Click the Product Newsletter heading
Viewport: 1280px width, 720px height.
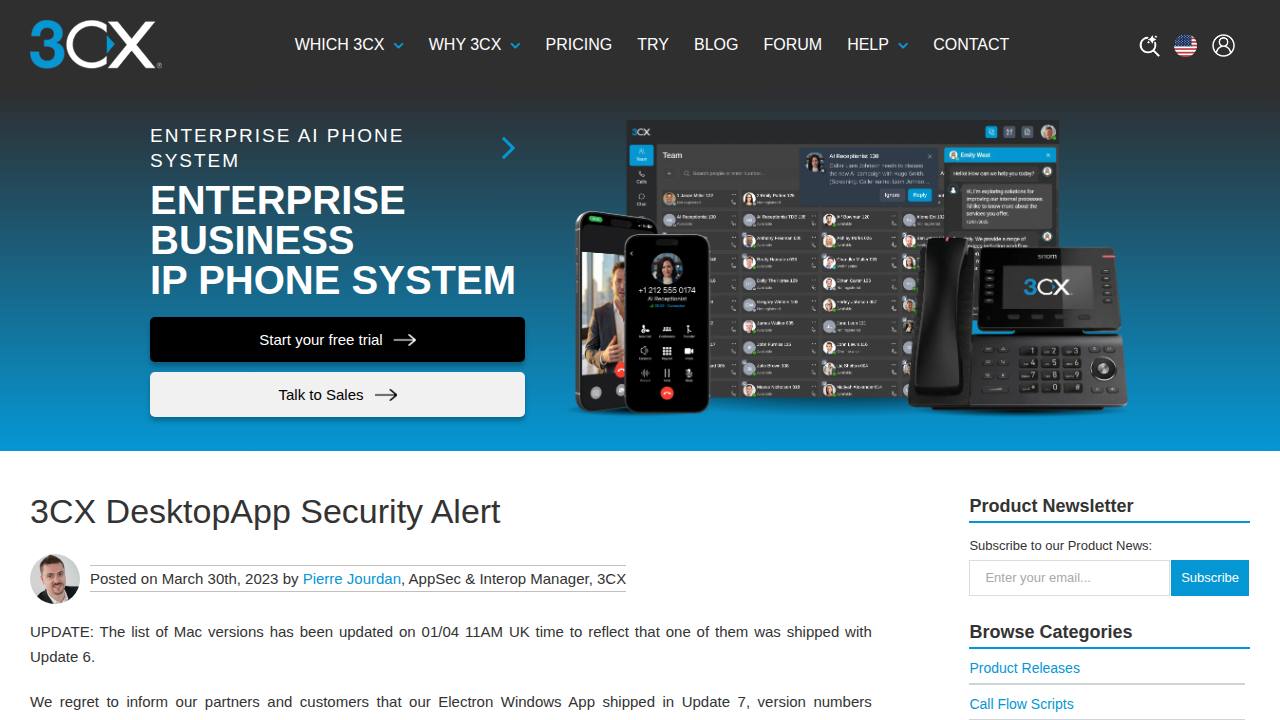pos(1051,505)
